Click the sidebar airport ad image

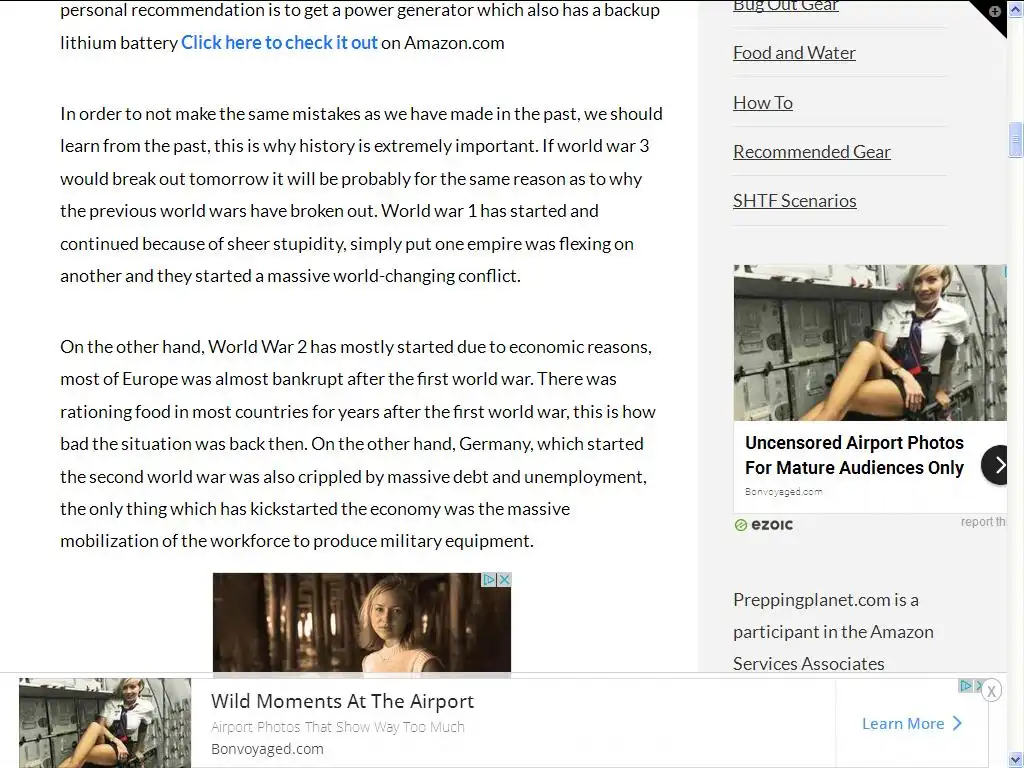click(870, 343)
